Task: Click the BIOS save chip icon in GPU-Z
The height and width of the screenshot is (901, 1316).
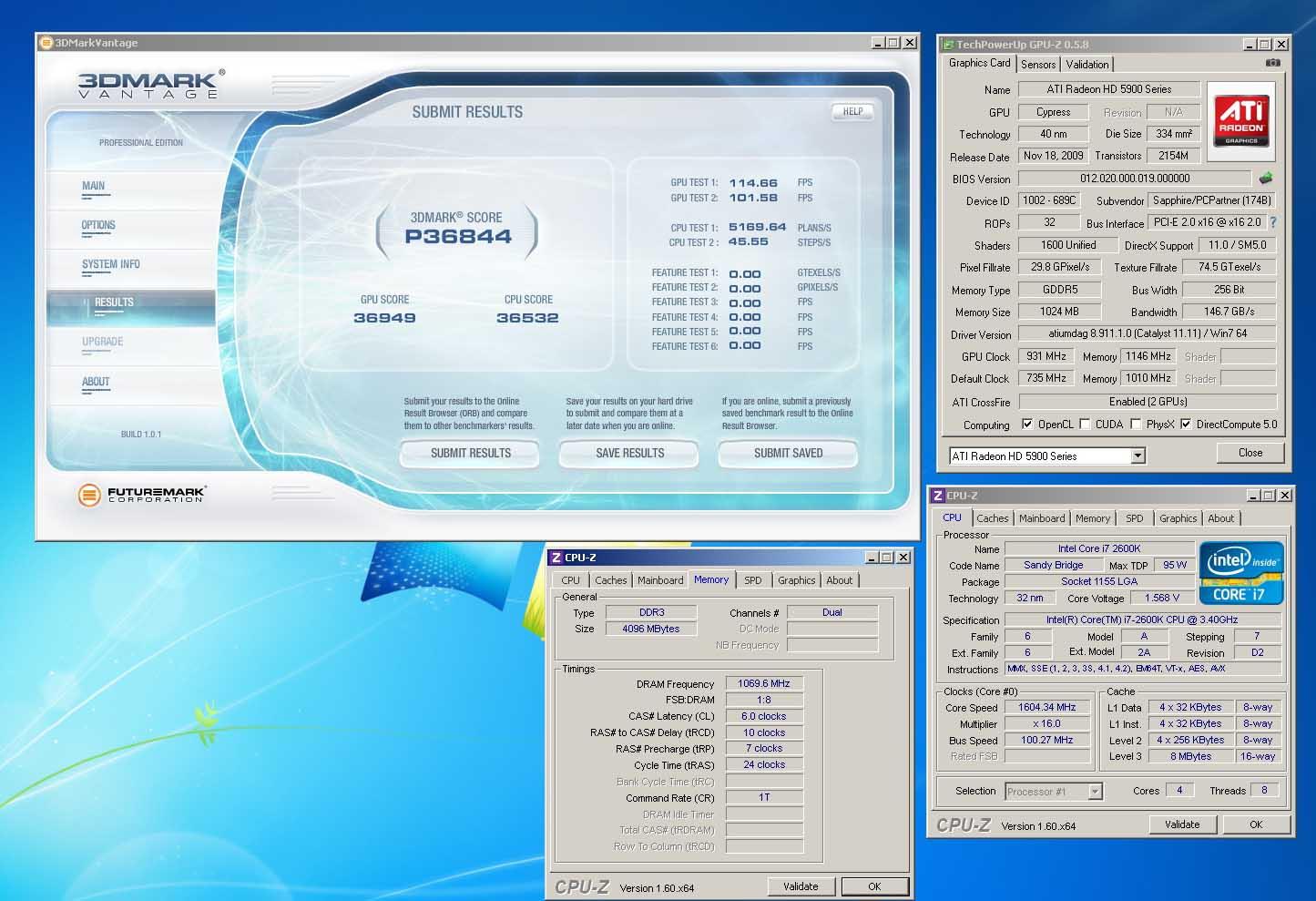Action: click(1265, 178)
